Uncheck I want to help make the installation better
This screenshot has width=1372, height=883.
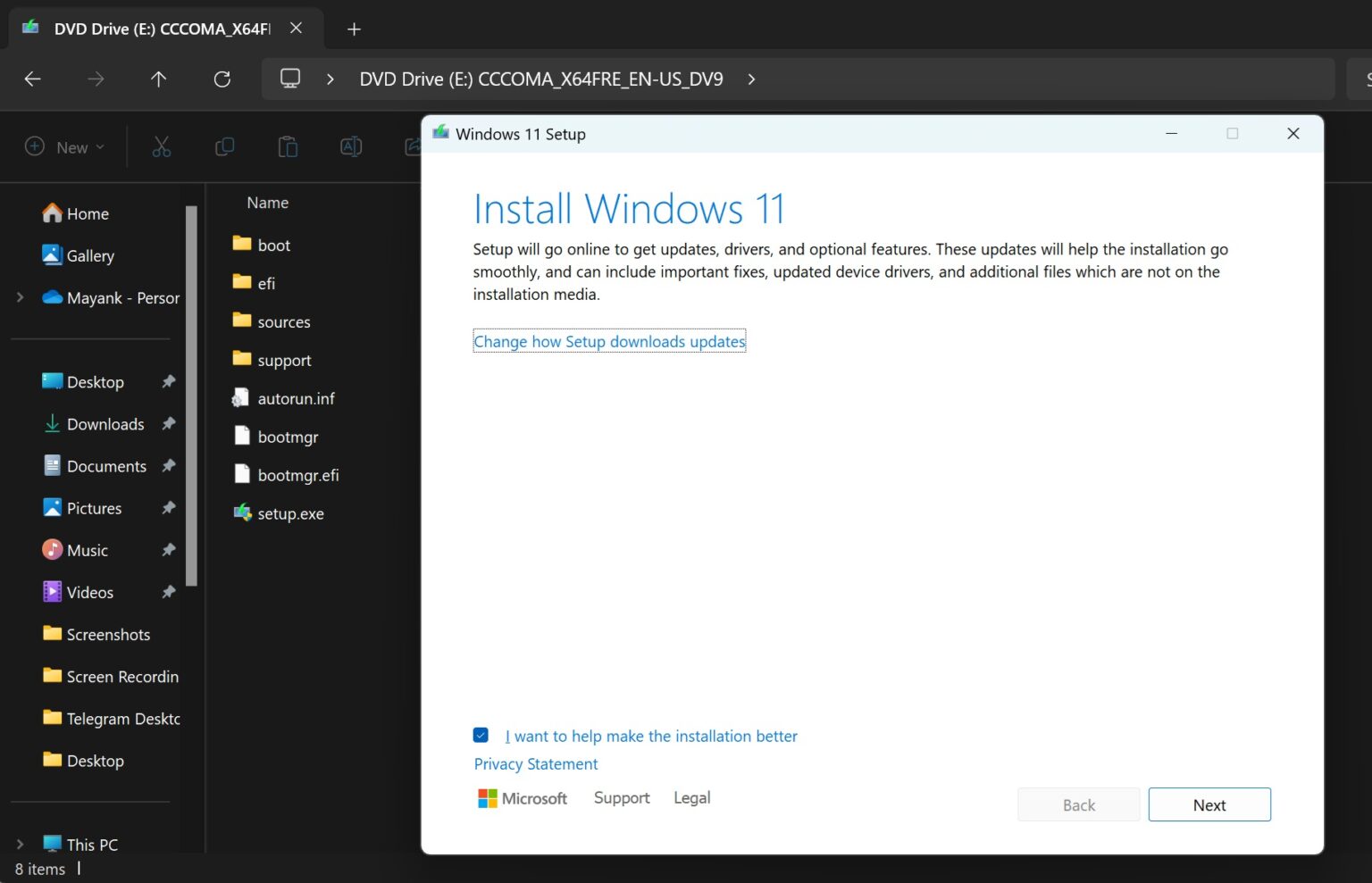pyautogui.click(x=481, y=734)
